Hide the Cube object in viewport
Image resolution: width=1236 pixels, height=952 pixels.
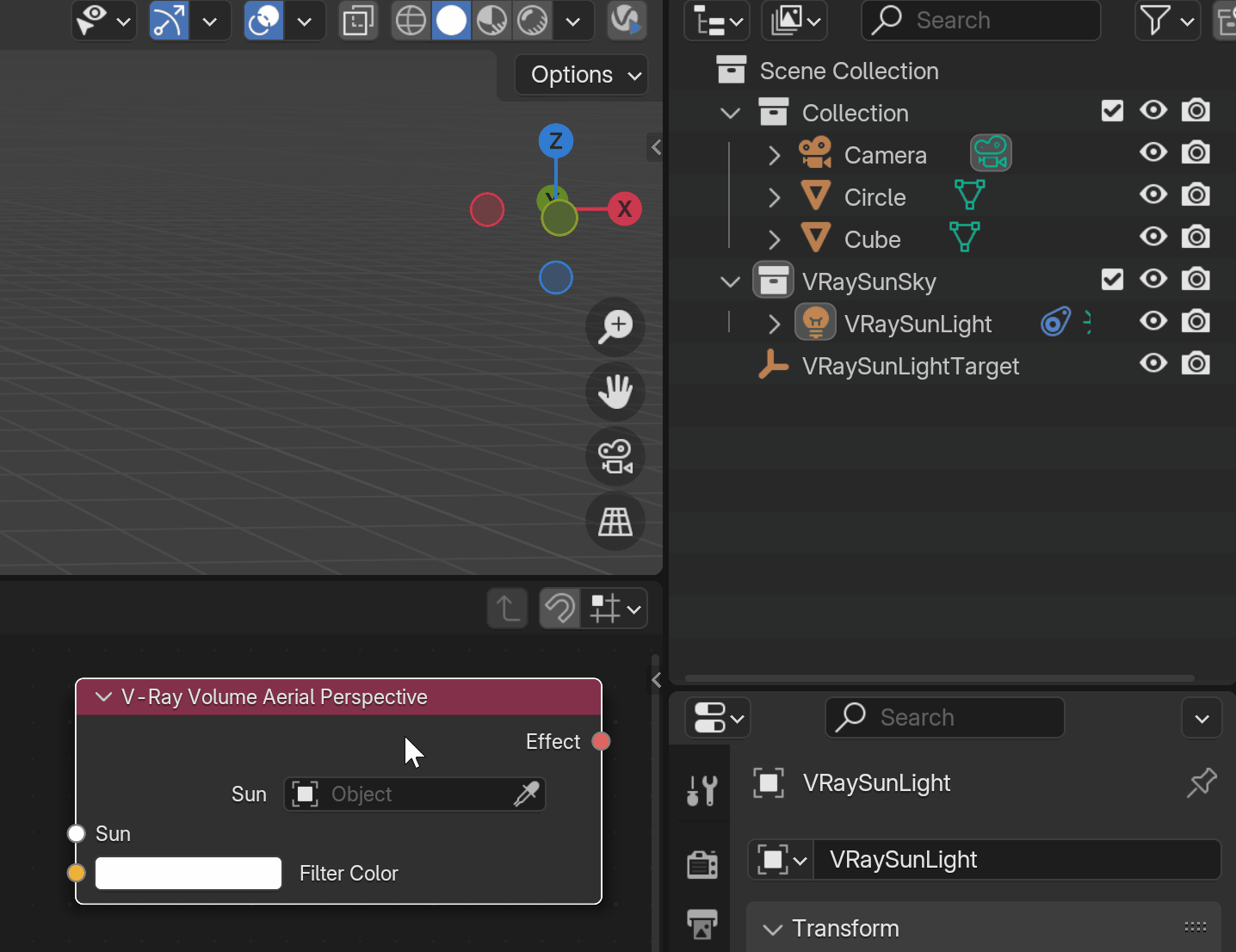(1153, 237)
